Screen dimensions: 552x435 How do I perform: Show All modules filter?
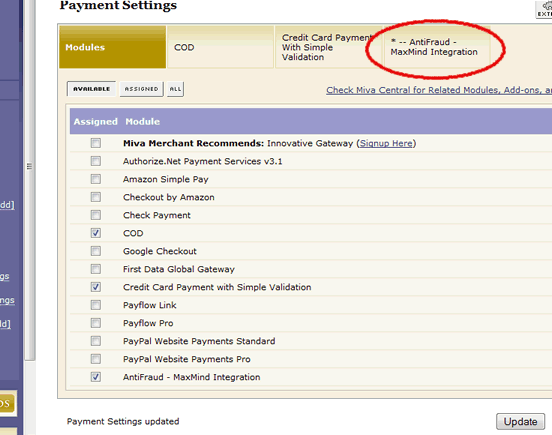click(x=175, y=89)
